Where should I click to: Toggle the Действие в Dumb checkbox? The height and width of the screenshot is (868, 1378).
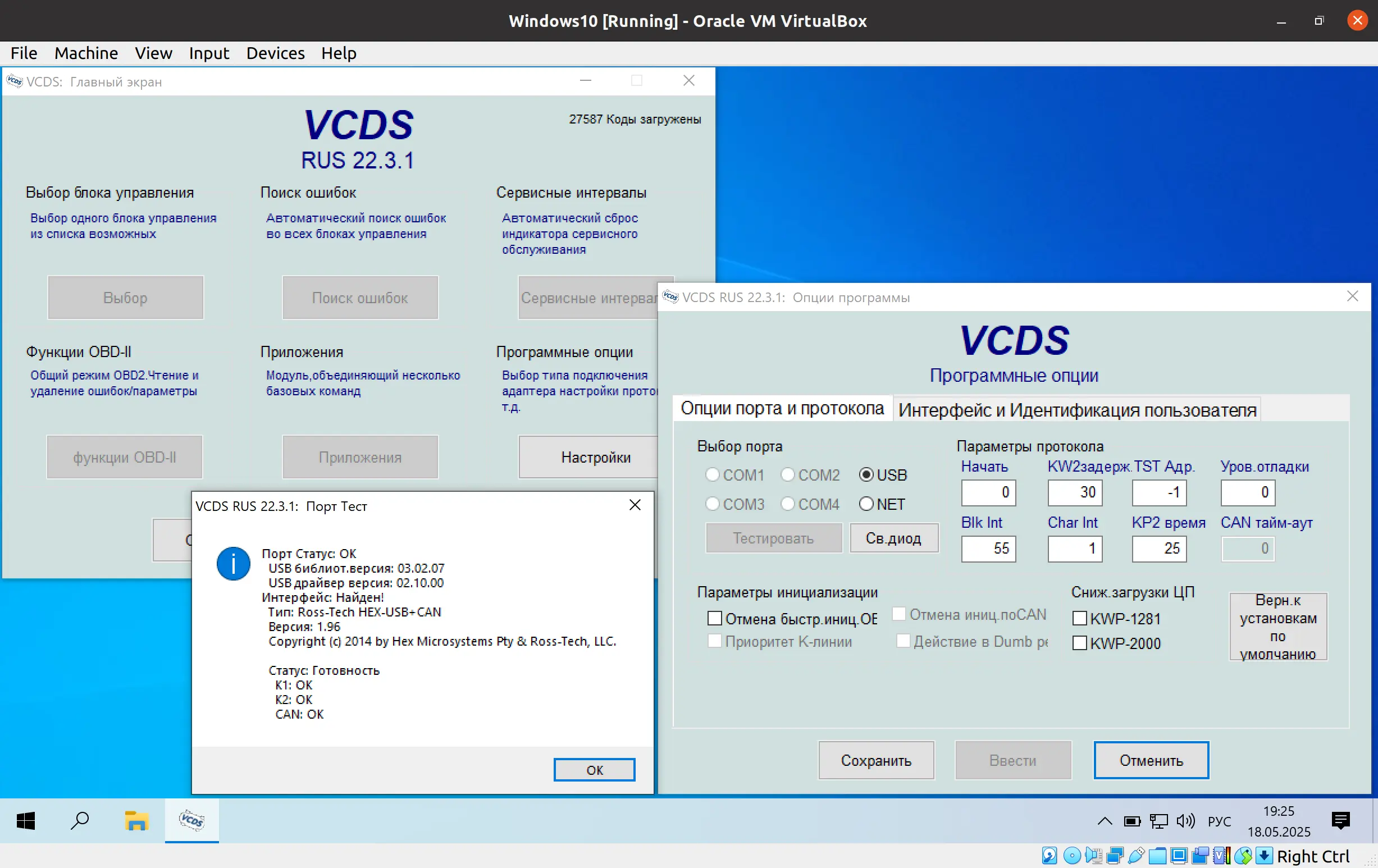(x=903, y=640)
